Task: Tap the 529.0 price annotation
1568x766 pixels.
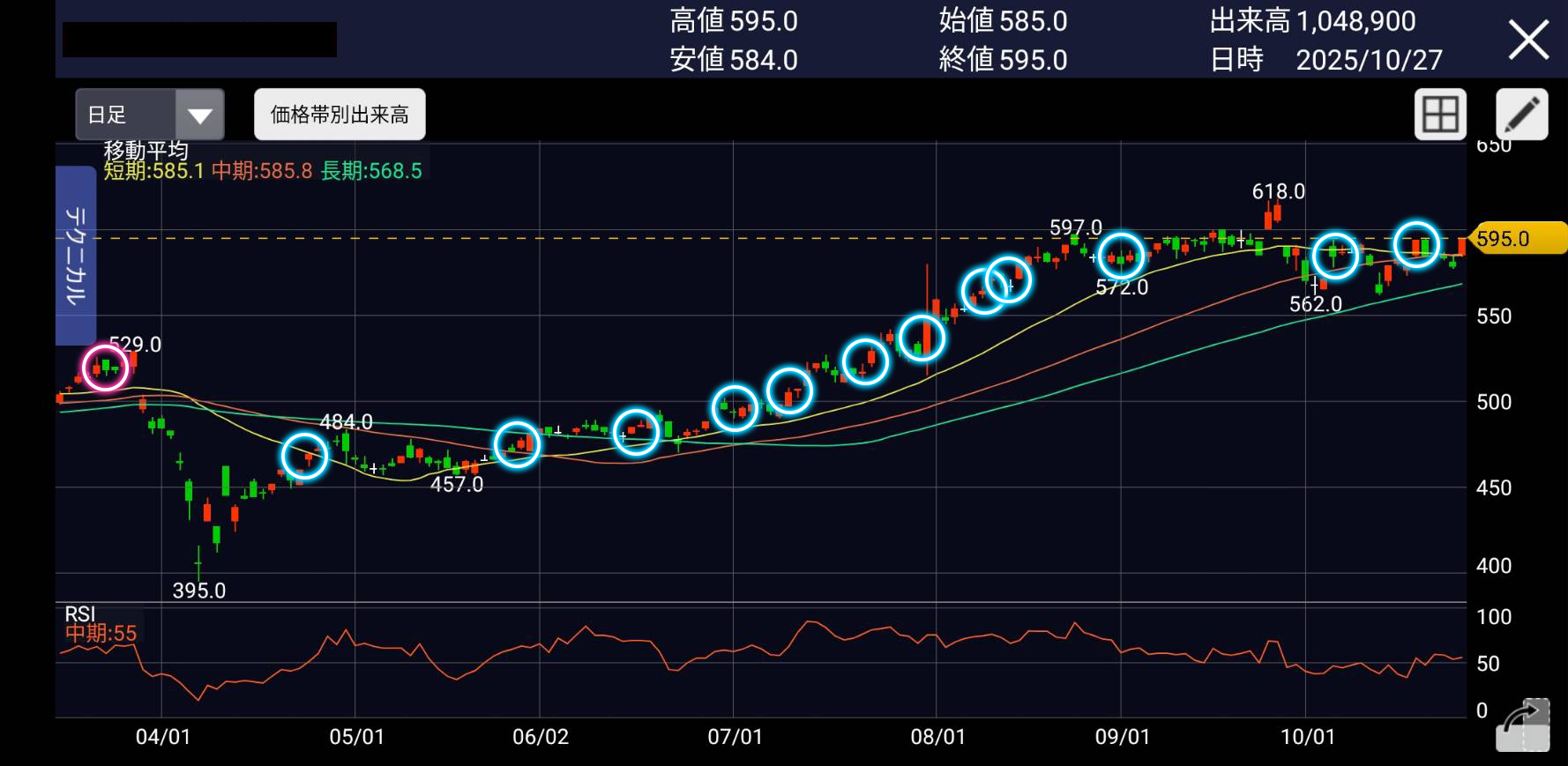Action: [135, 345]
